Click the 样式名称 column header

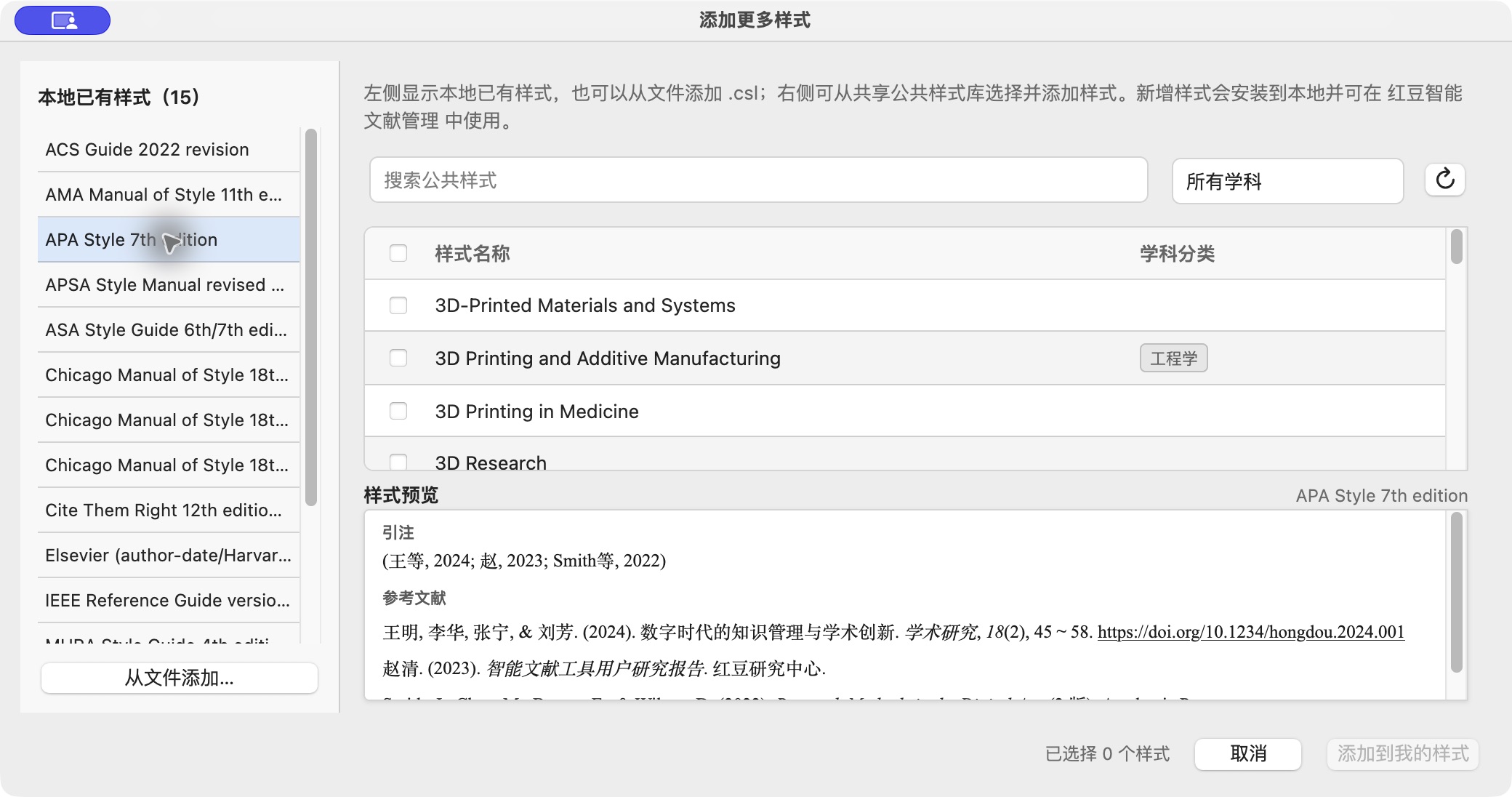472,253
